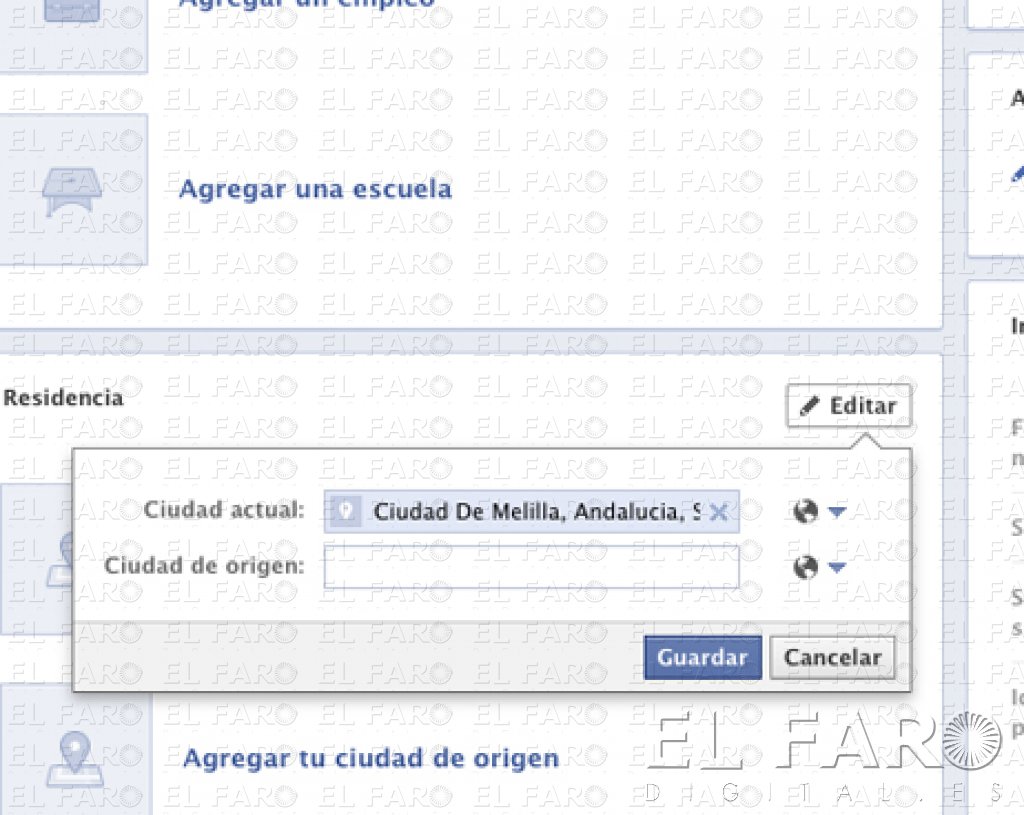Open the Agregar una escuela link

point(315,189)
